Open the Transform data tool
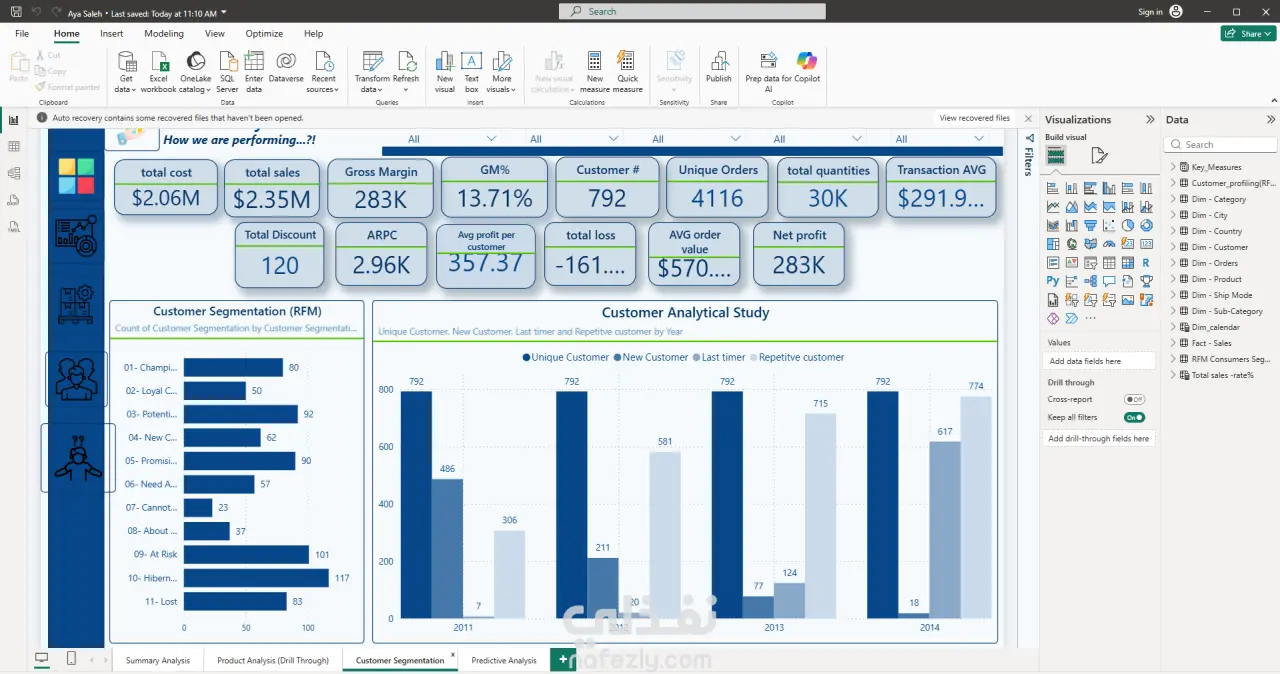The height and width of the screenshot is (674, 1280). pyautogui.click(x=372, y=71)
